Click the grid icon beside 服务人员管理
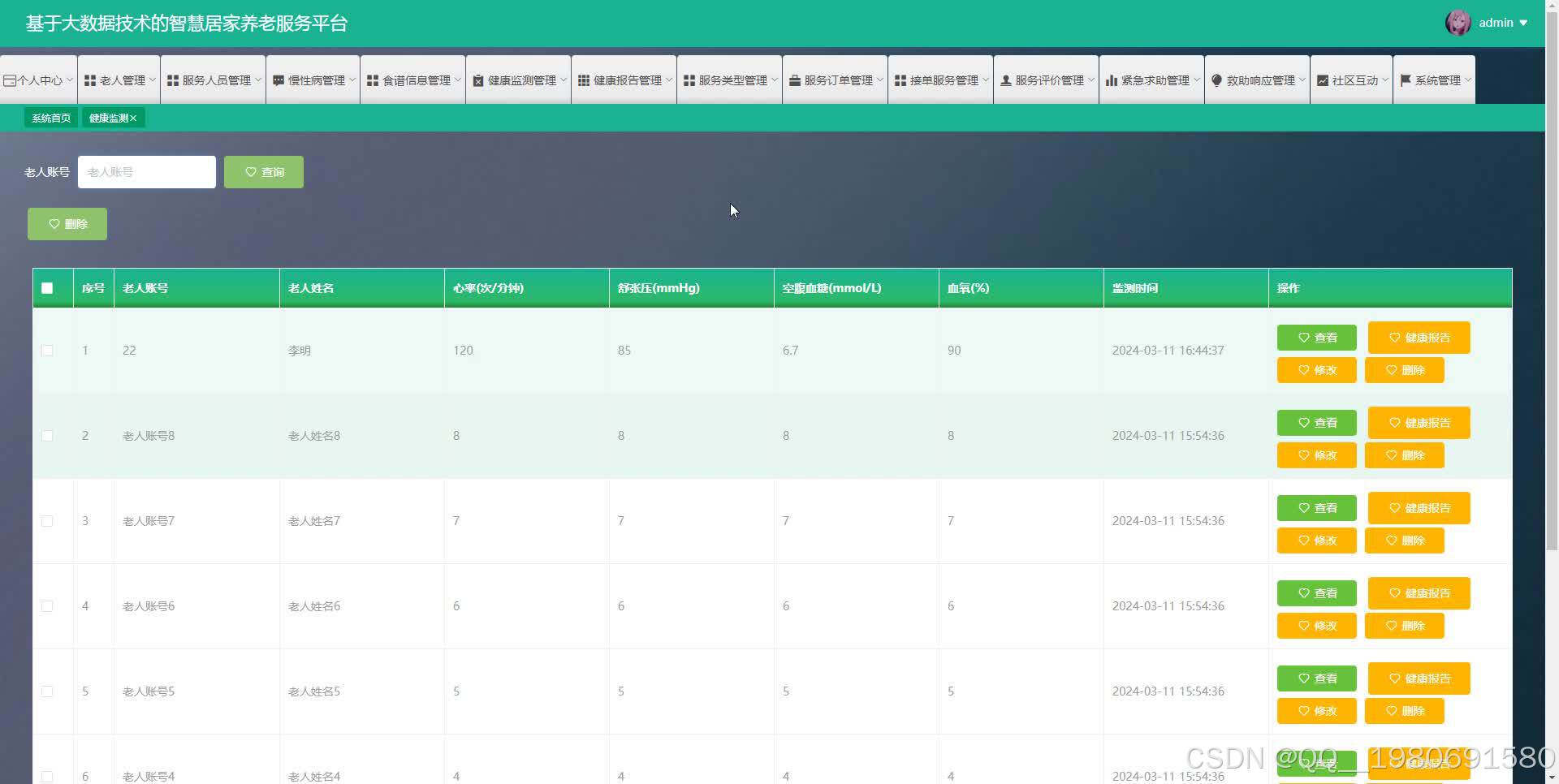Image resolution: width=1559 pixels, height=784 pixels. coord(173,80)
